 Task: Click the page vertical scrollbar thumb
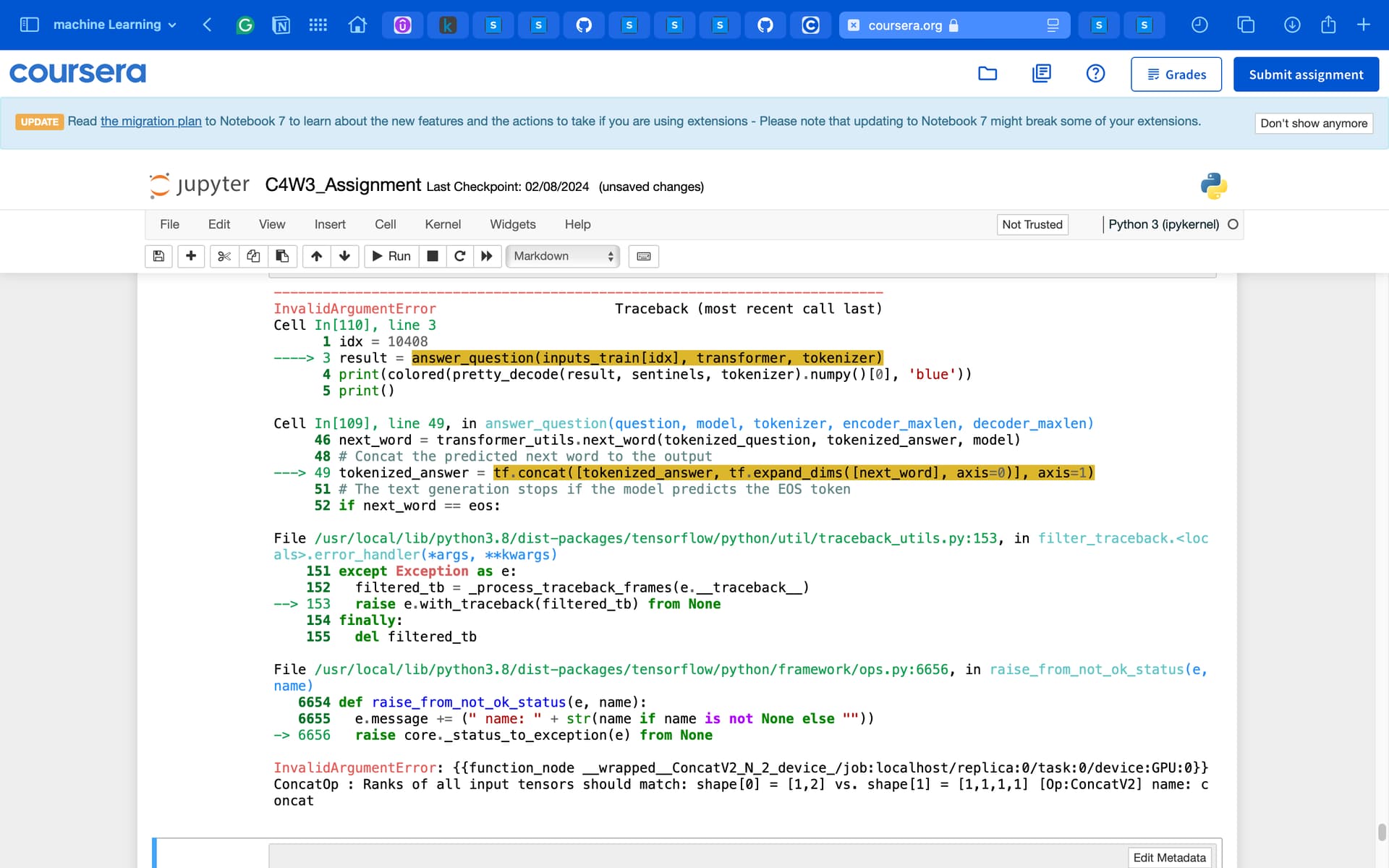click(1382, 832)
